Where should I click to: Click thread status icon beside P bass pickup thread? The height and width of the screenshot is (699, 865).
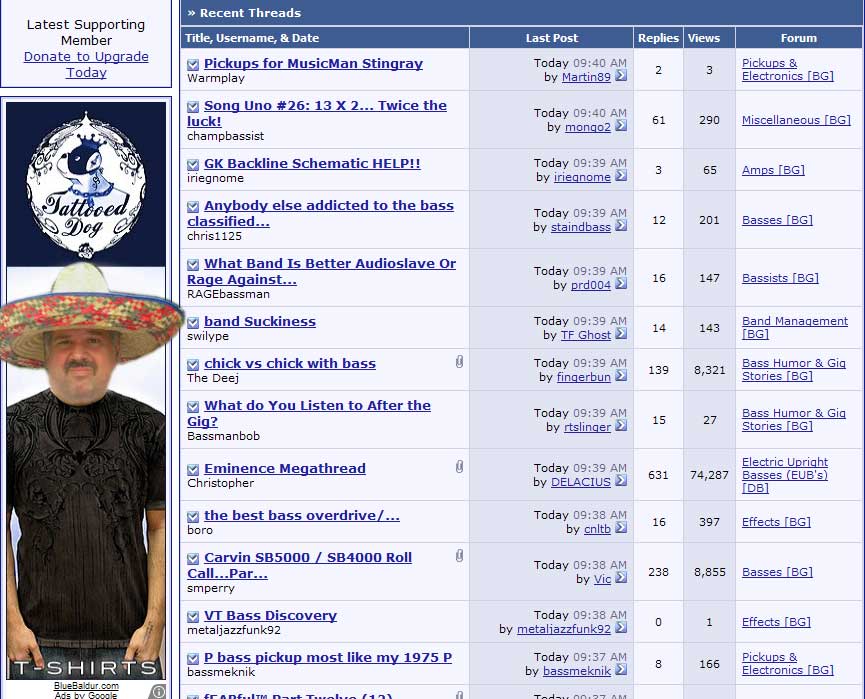[193, 658]
